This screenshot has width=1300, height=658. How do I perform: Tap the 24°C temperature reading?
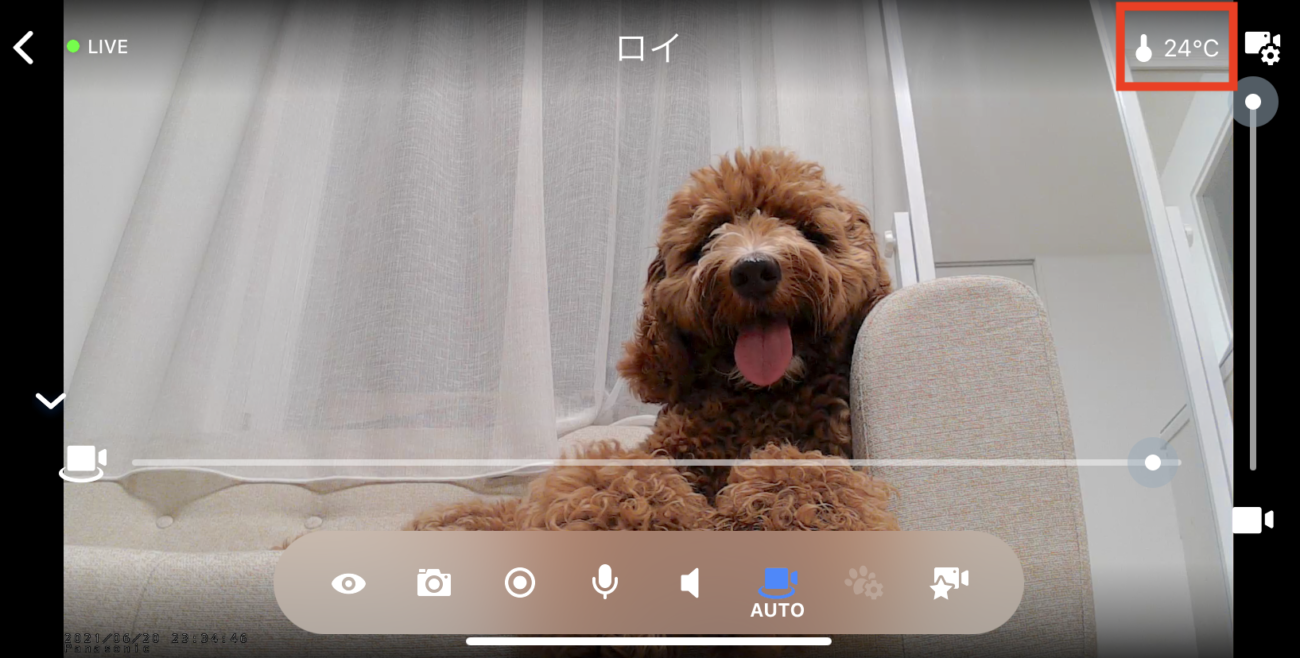[1190, 48]
